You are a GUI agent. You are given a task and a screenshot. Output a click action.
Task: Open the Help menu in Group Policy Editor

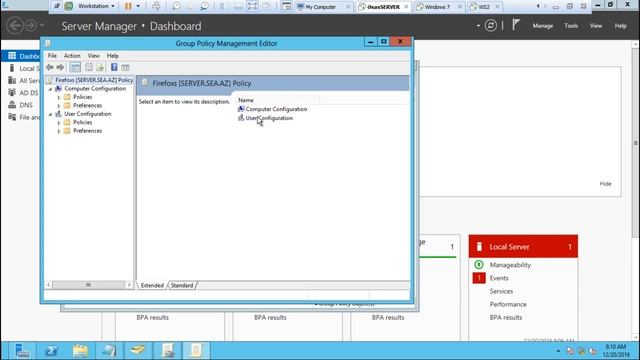[113, 56]
